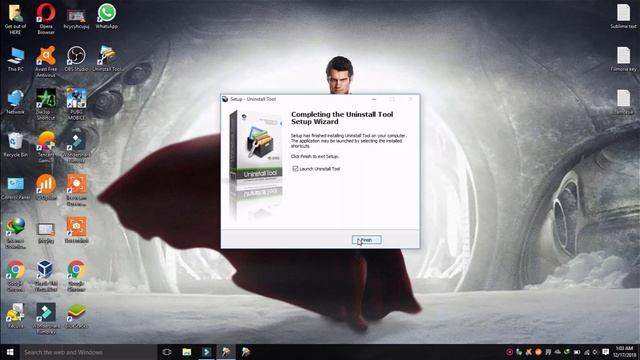This screenshot has height=360, width=640.
Task: Select the Network desktop icon
Action: point(16,102)
